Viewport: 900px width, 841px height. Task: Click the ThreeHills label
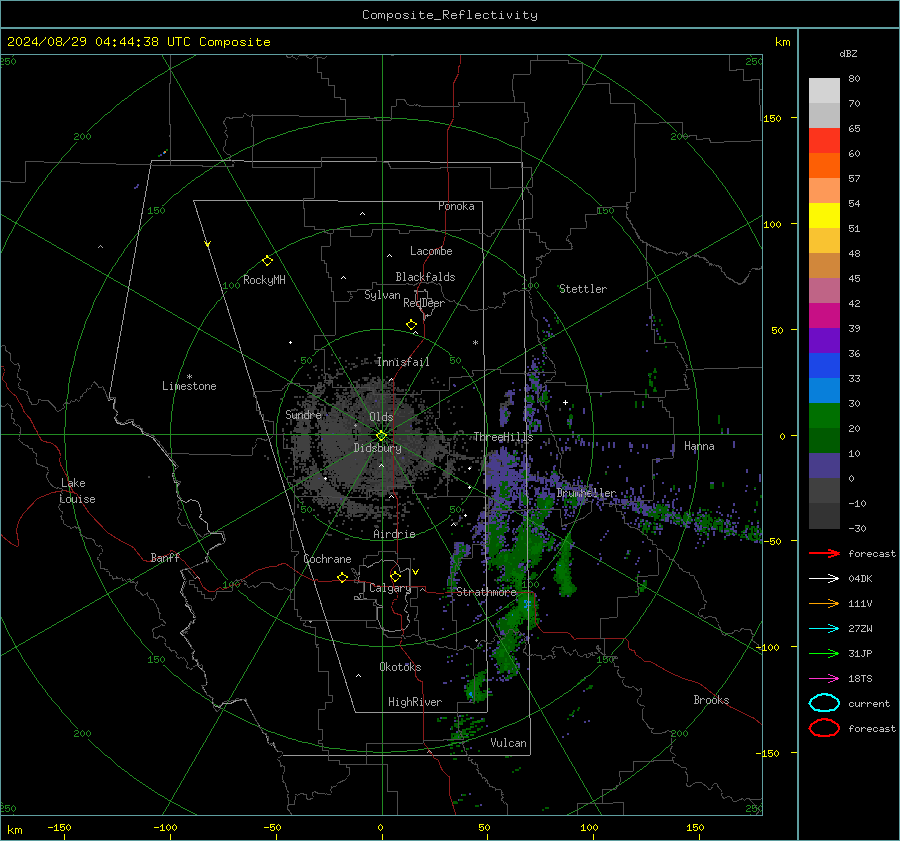503,437
